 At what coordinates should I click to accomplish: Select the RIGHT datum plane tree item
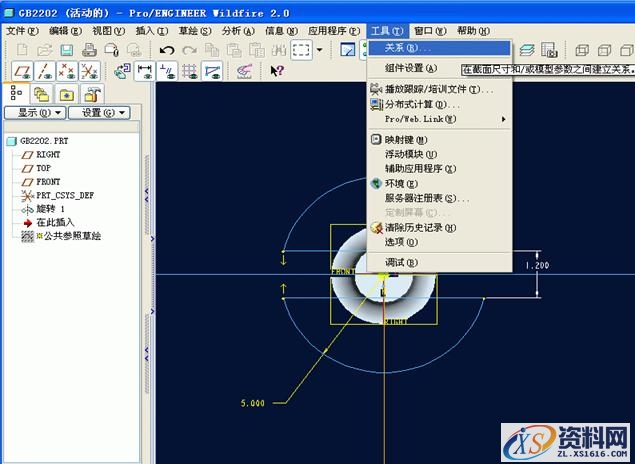tap(48, 155)
